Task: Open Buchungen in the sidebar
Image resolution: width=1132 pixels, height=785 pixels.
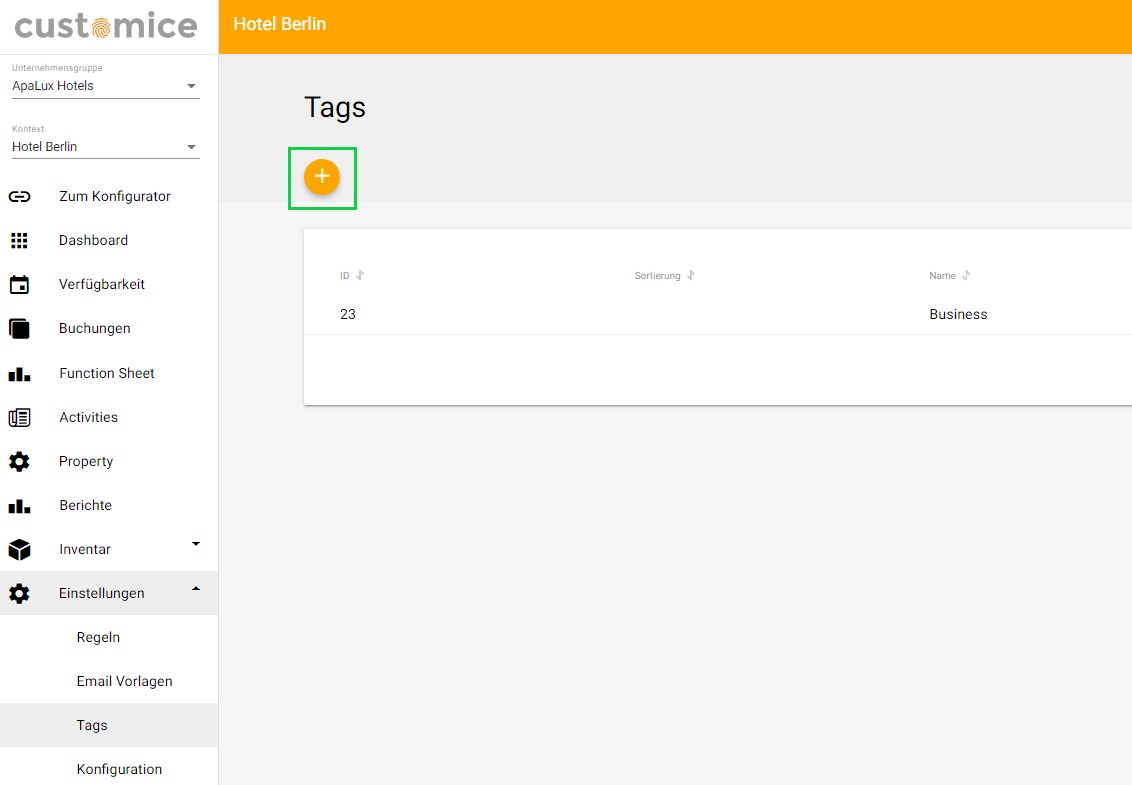Action: [95, 329]
